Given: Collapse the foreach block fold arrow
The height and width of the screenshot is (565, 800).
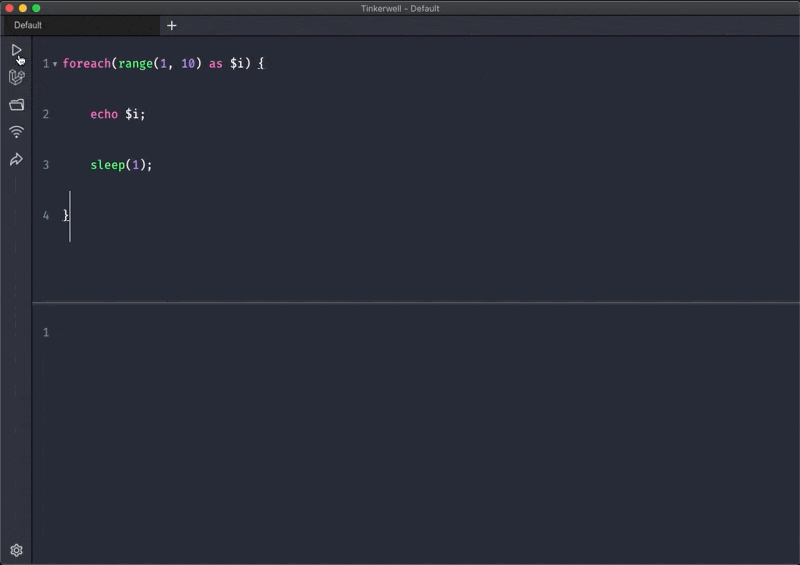Looking at the screenshot, I should click(x=55, y=64).
